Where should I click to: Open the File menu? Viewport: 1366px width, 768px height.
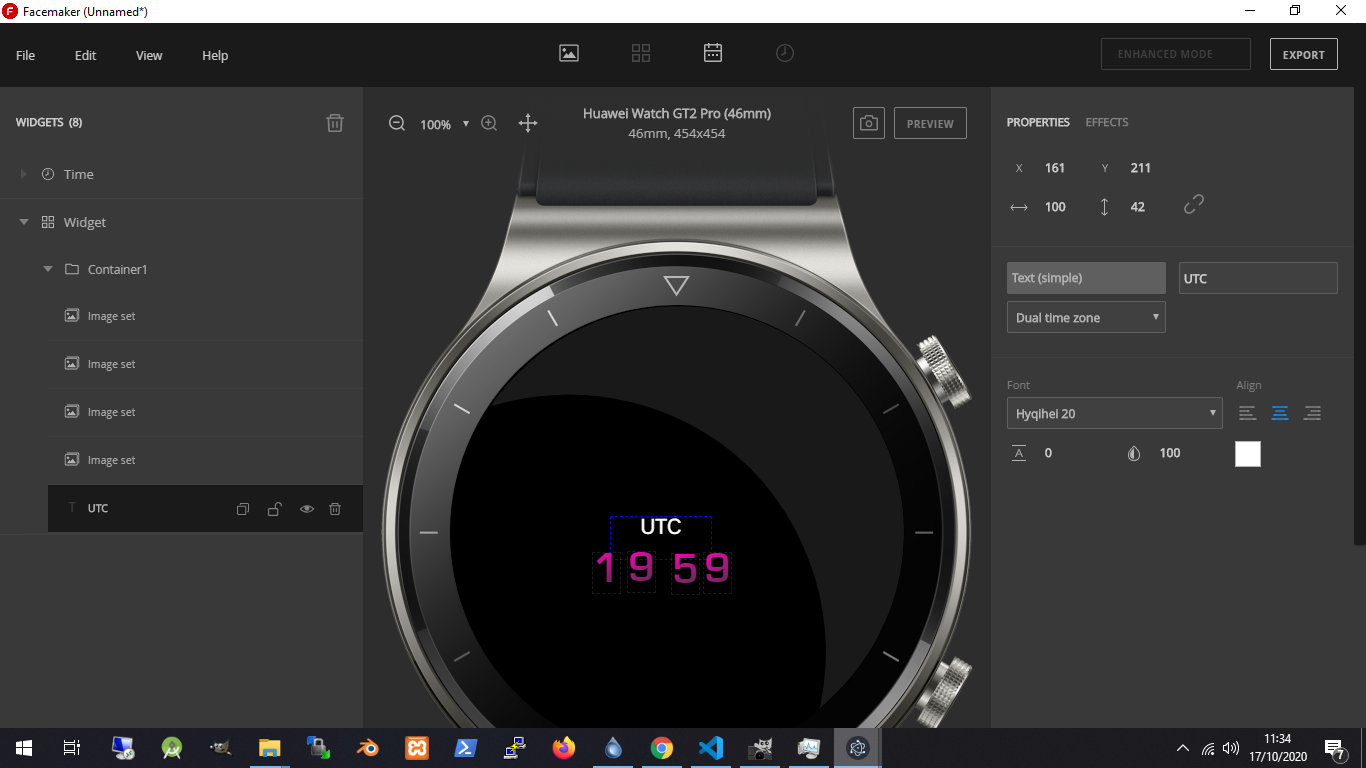25,55
